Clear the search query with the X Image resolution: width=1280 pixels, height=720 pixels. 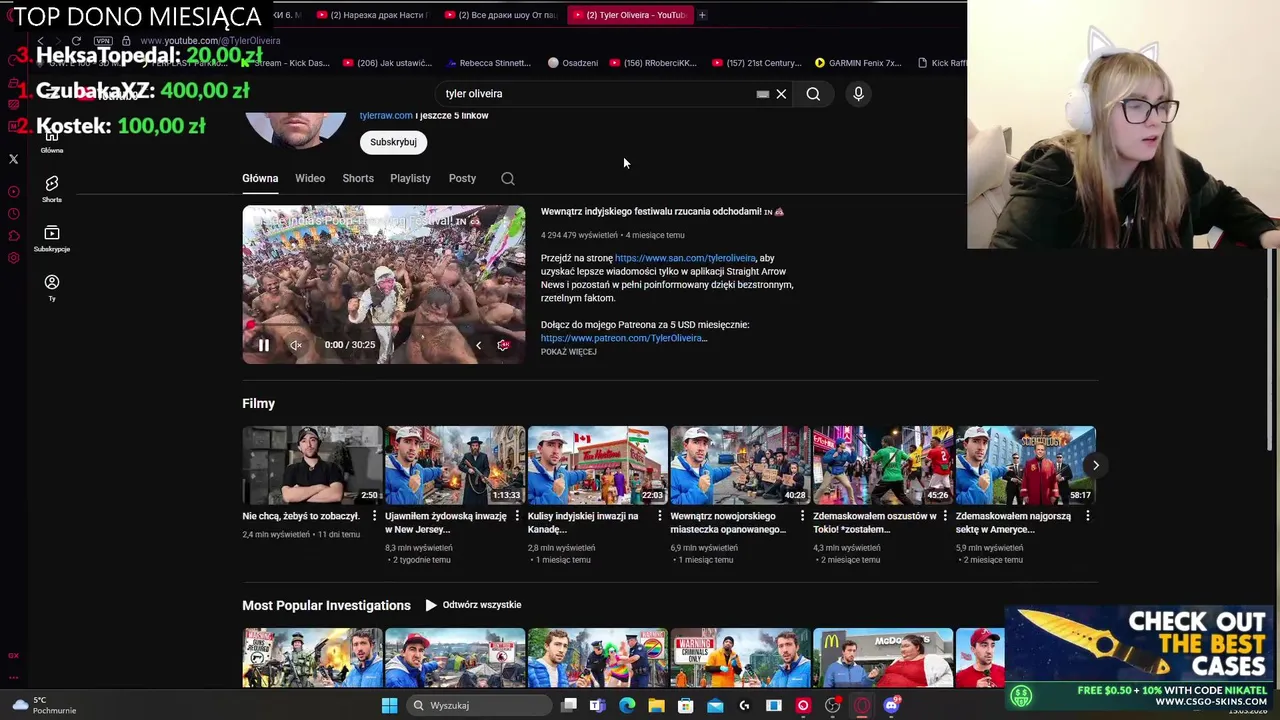(x=781, y=94)
